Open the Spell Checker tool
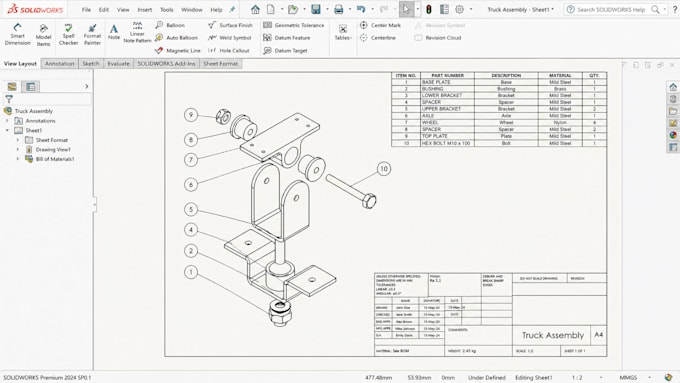The width and height of the screenshot is (680, 383). (69, 34)
